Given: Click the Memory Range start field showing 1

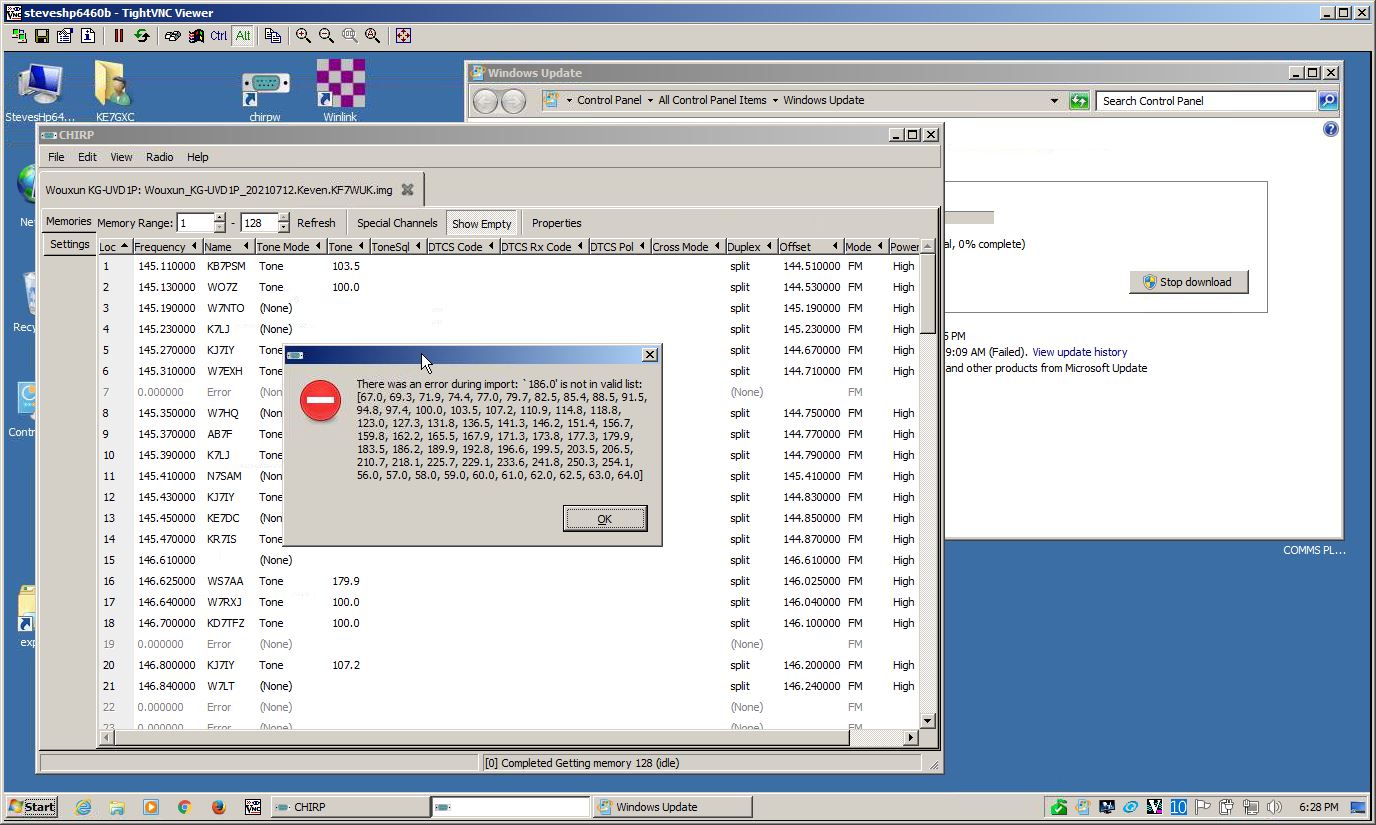Looking at the screenshot, I should pos(195,223).
